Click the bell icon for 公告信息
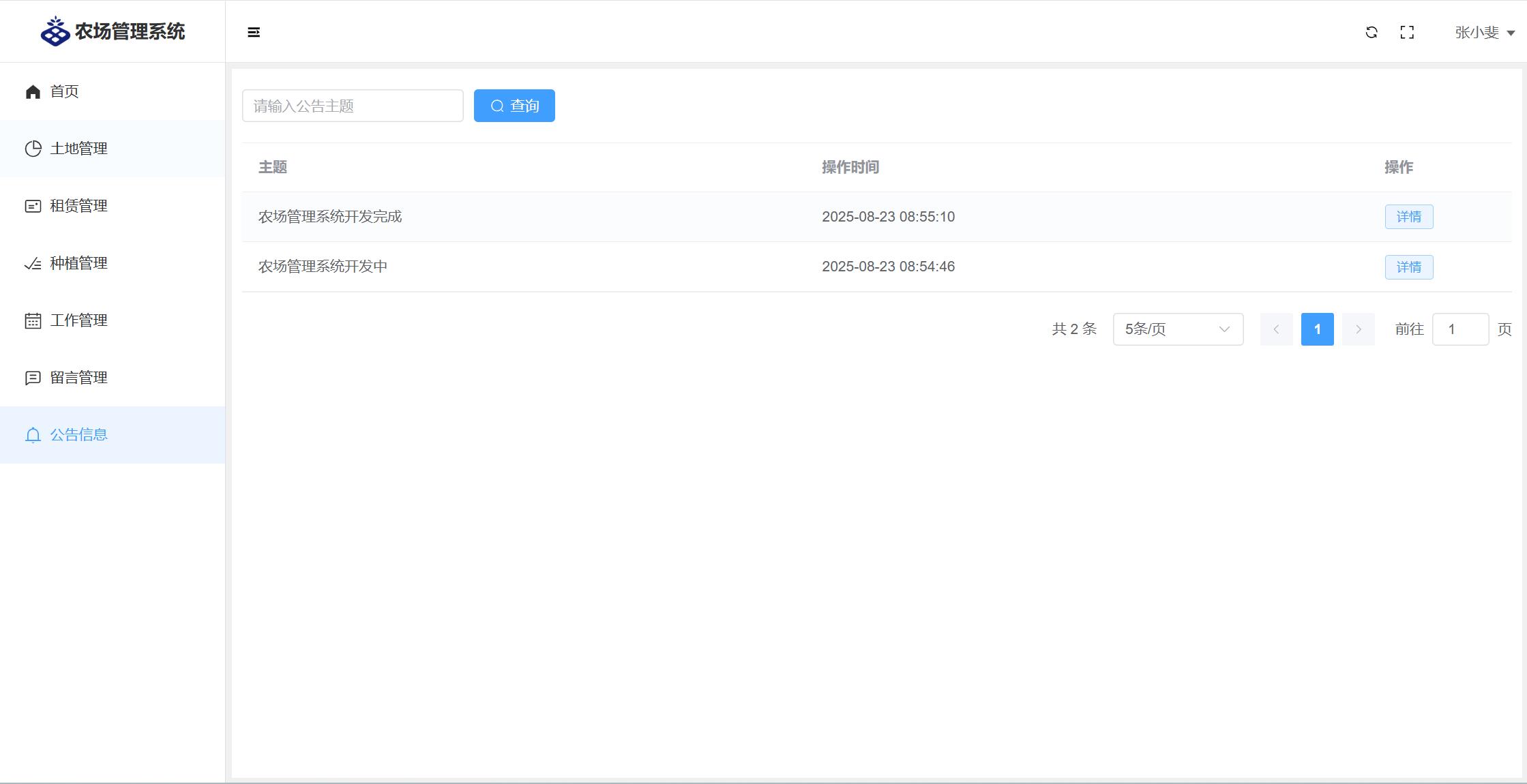The height and width of the screenshot is (784, 1527). click(x=33, y=435)
